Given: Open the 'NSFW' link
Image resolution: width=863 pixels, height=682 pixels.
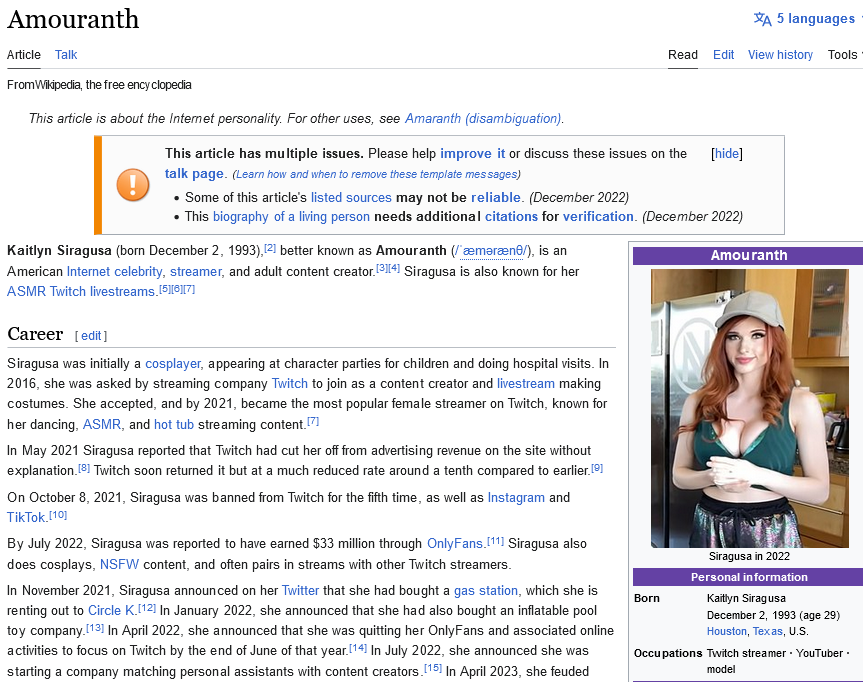Looking at the screenshot, I should point(119,565).
